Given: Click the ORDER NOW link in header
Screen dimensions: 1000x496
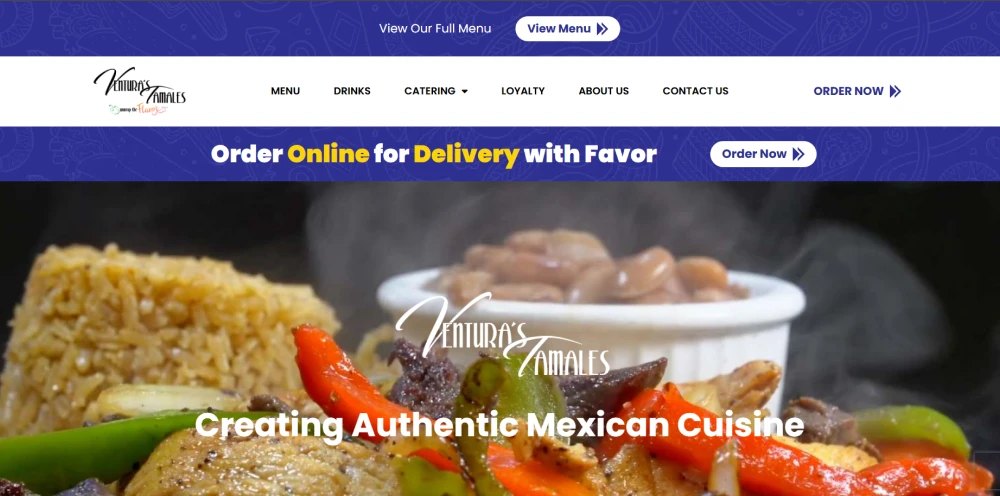Looking at the screenshot, I should [857, 91].
